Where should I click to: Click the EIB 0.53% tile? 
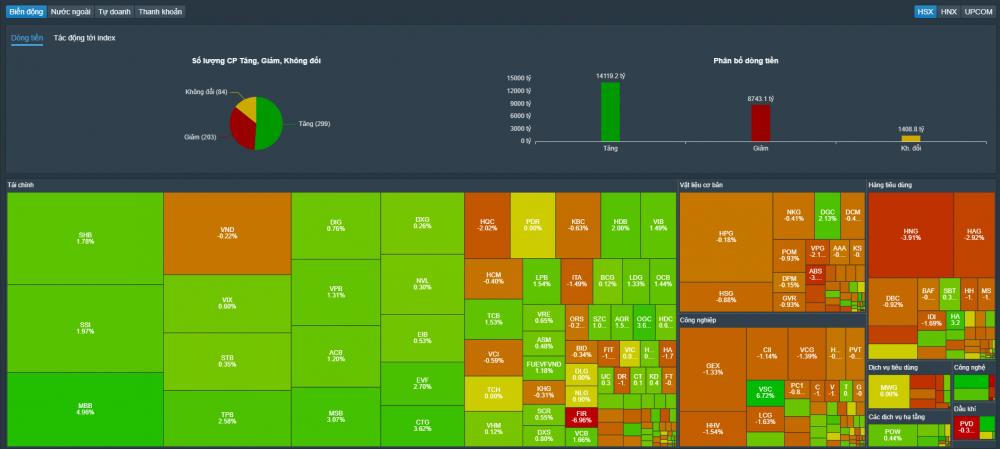tap(422, 337)
